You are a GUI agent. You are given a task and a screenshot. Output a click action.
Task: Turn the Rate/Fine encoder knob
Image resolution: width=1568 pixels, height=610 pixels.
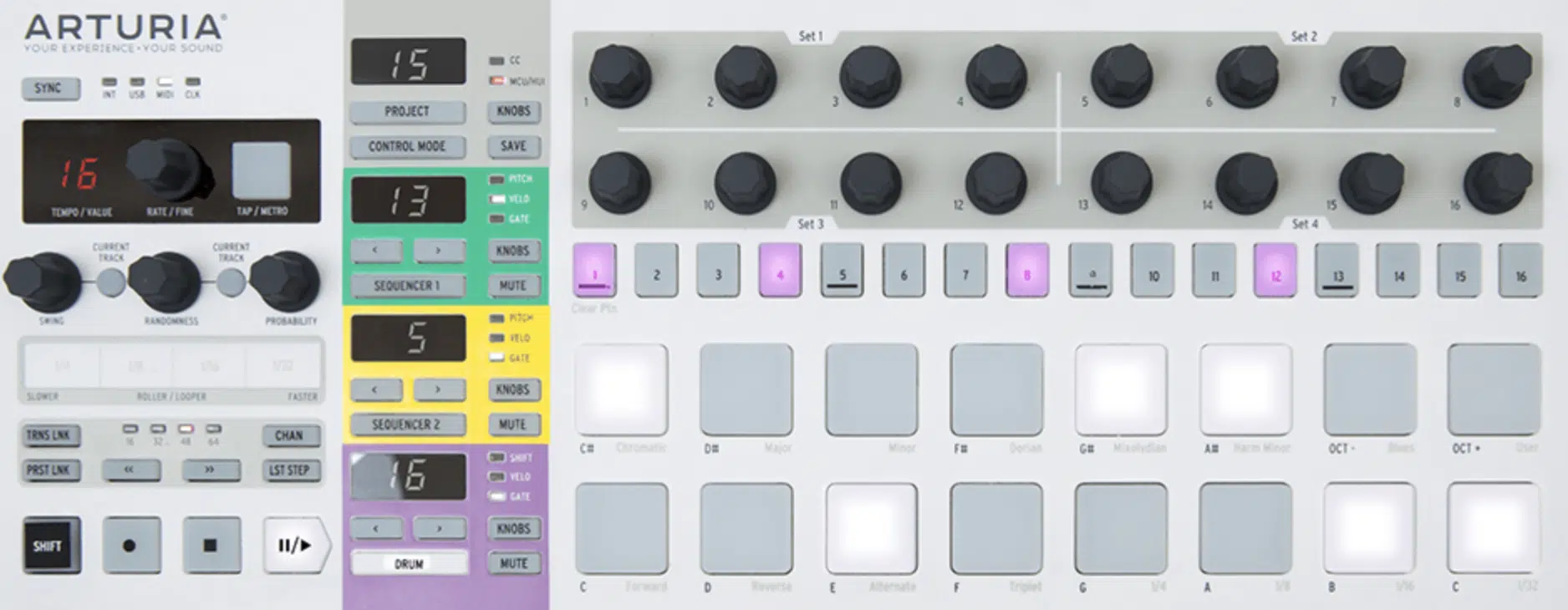[x=166, y=169]
